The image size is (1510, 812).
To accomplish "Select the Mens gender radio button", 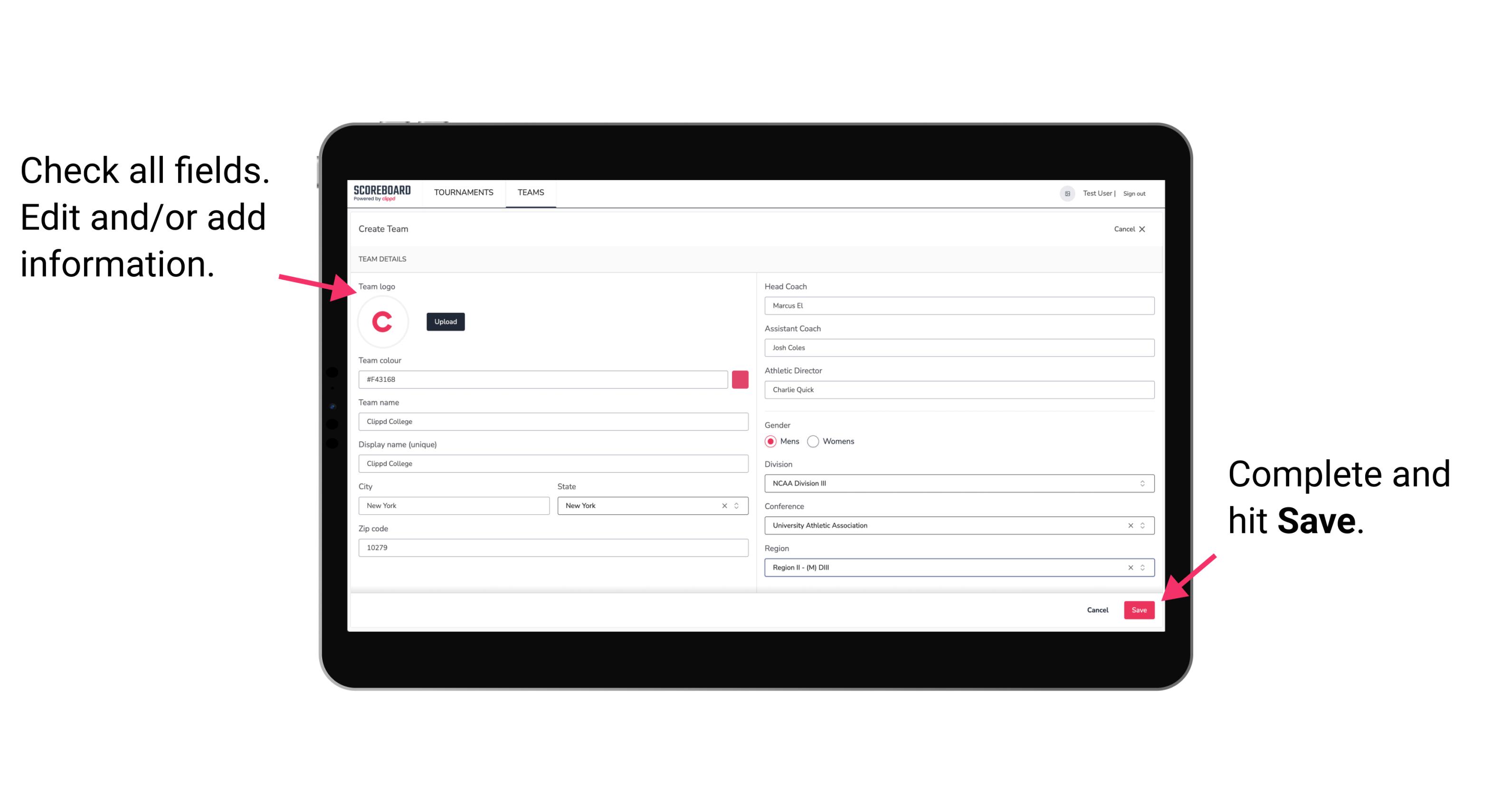I will [x=770, y=441].
